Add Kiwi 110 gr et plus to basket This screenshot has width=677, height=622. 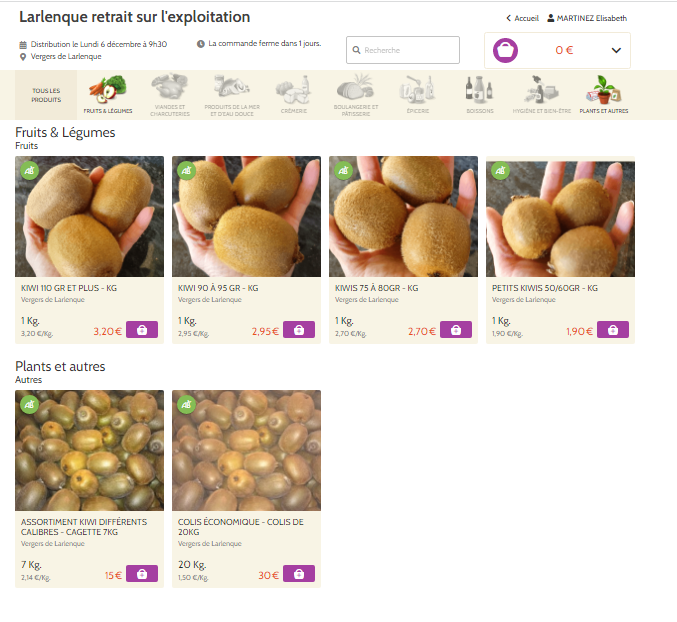(142, 330)
